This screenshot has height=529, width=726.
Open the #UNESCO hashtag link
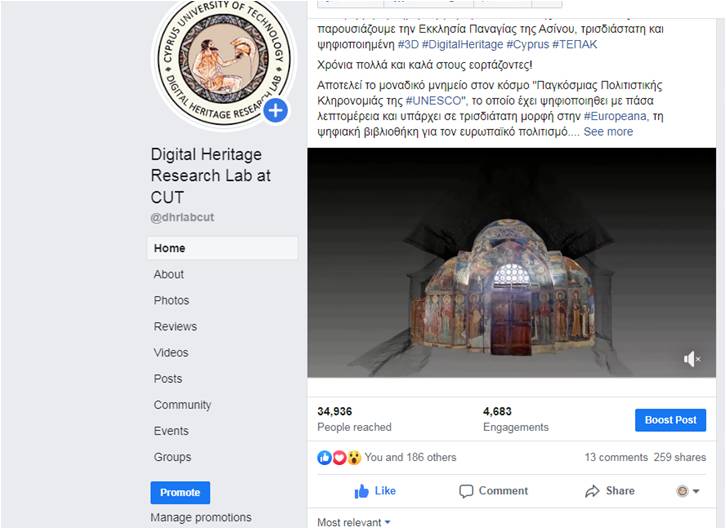433,101
